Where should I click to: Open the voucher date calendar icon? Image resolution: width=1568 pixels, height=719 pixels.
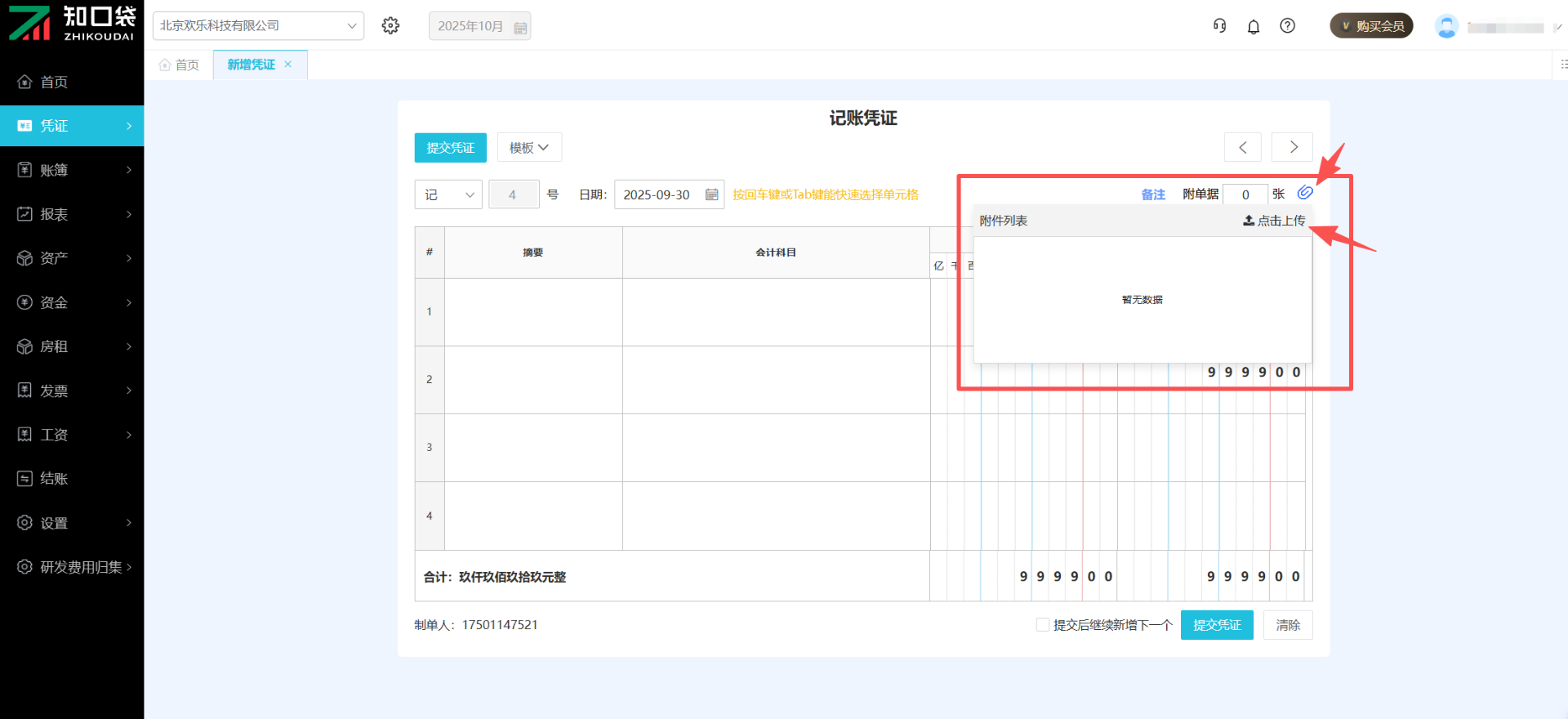pyautogui.click(x=711, y=194)
